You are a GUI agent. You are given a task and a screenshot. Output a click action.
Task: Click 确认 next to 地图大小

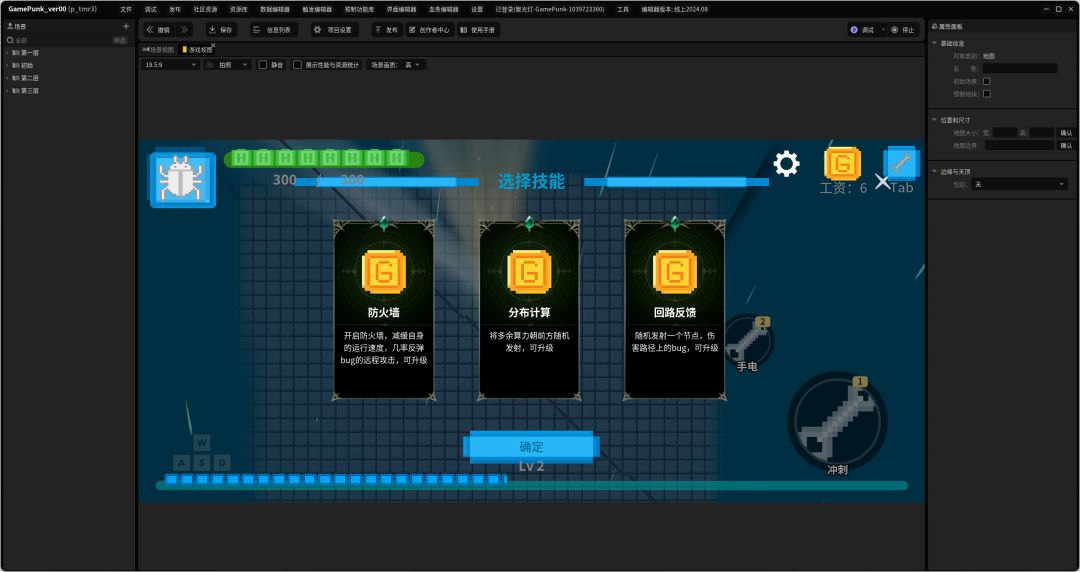coord(1066,132)
